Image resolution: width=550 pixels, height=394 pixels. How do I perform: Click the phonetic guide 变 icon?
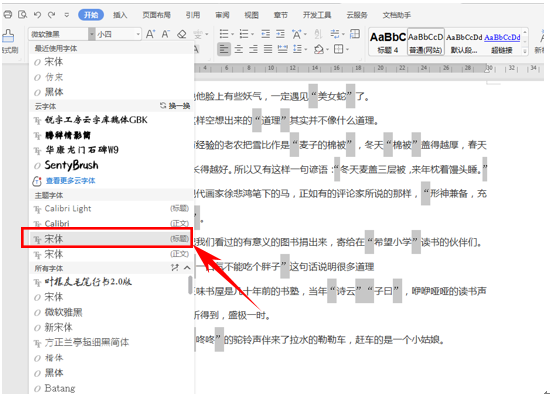click(x=198, y=34)
